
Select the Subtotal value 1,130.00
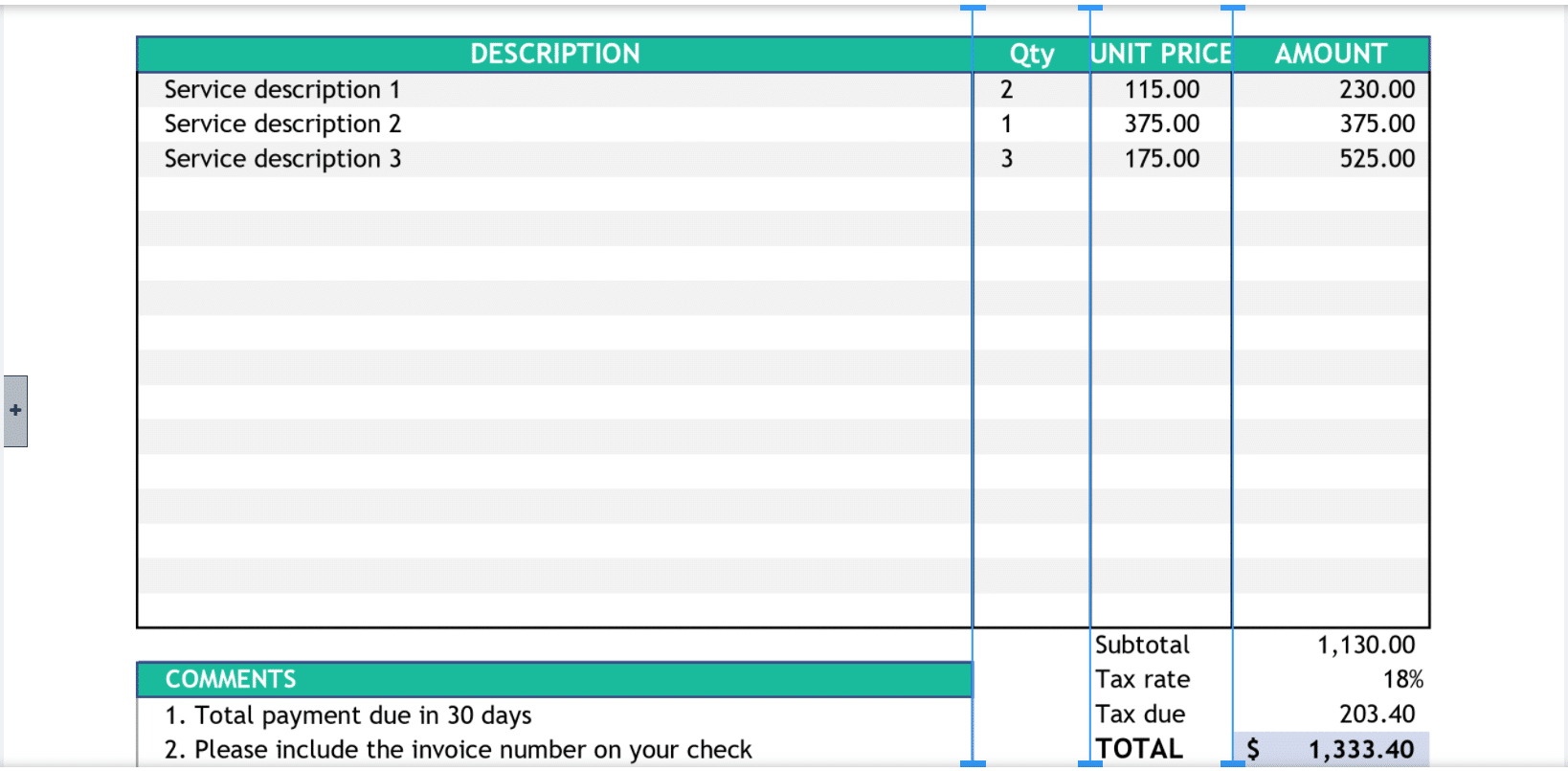[1365, 646]
